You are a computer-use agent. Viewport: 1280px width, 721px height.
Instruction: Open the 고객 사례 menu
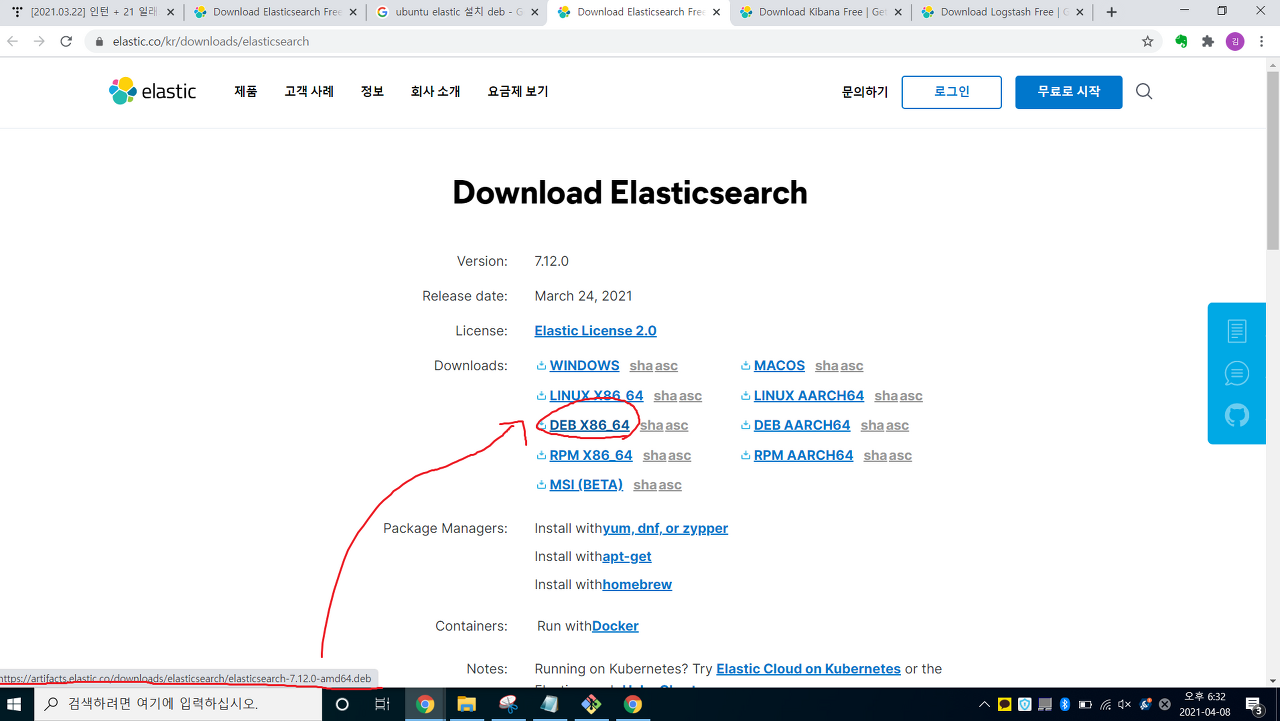(309, 91)
